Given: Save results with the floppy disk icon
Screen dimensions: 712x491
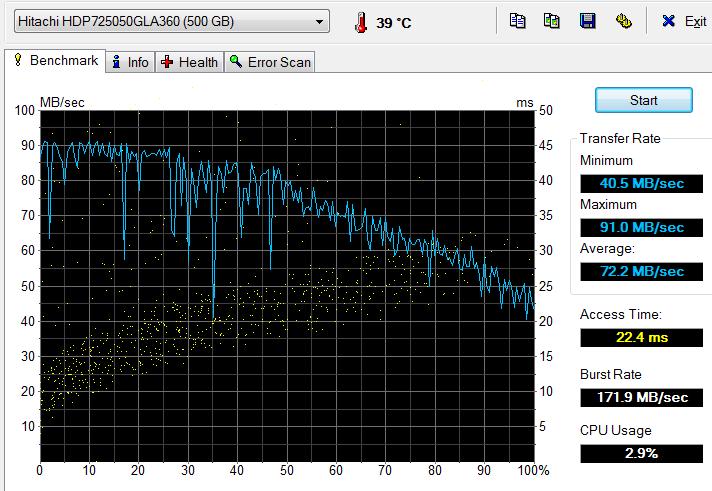Looking at the screenshot, I should pos(588,21).
